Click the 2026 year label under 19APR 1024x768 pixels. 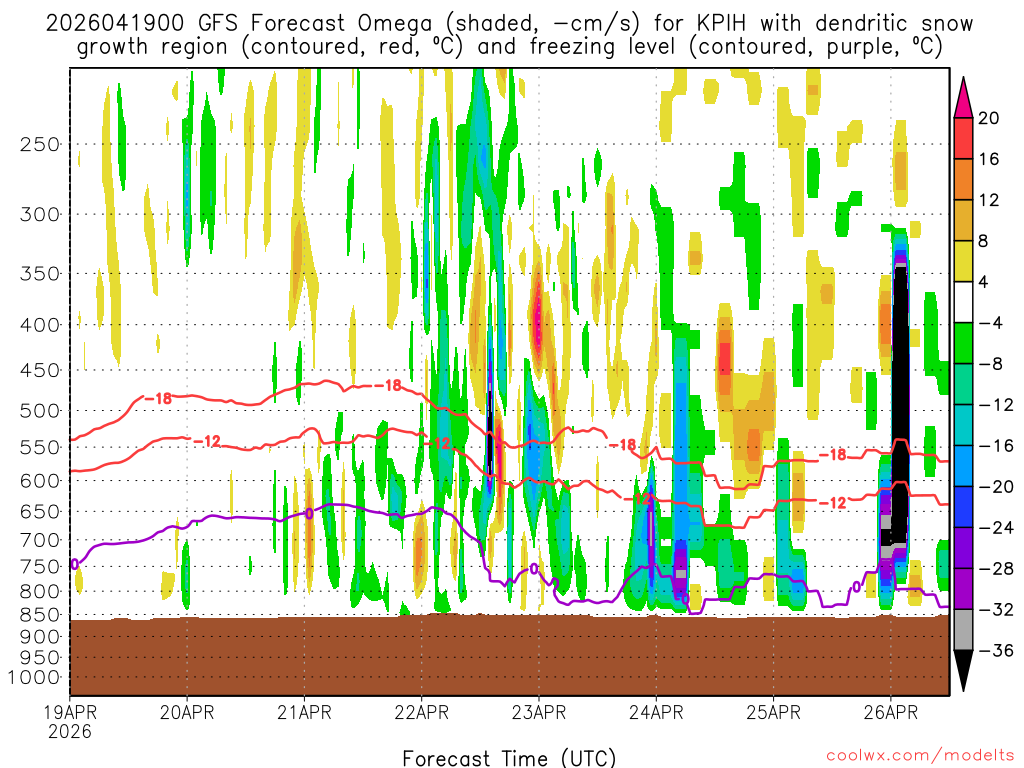pos(68,732)
